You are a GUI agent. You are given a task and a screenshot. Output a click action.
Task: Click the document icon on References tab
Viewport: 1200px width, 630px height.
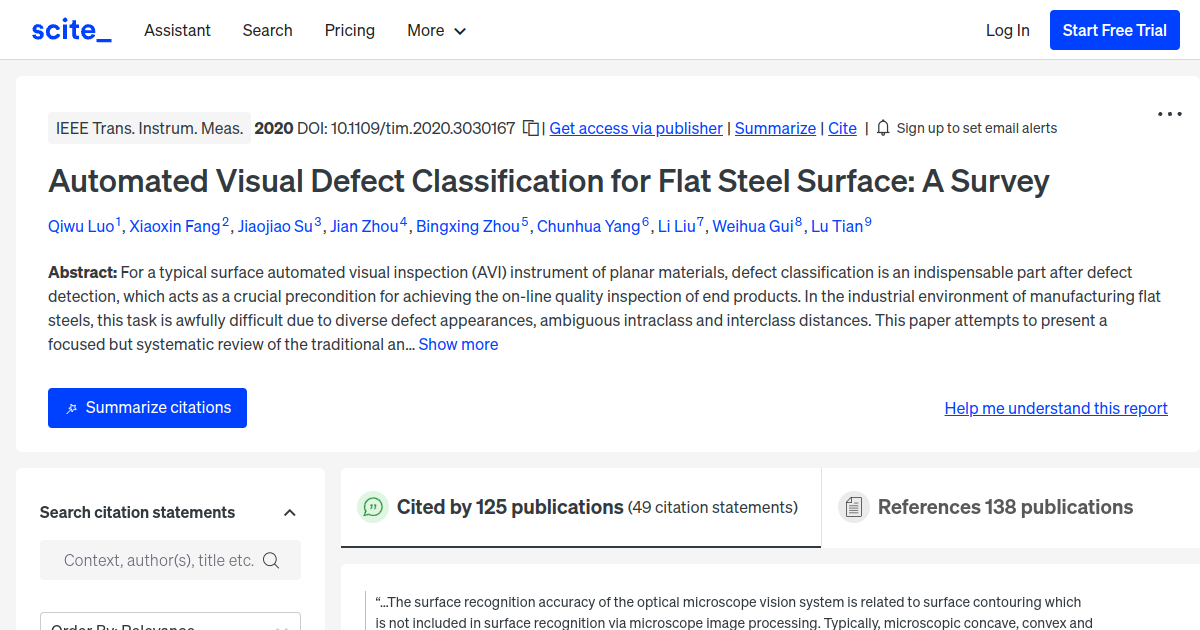[x=854, y=507]
